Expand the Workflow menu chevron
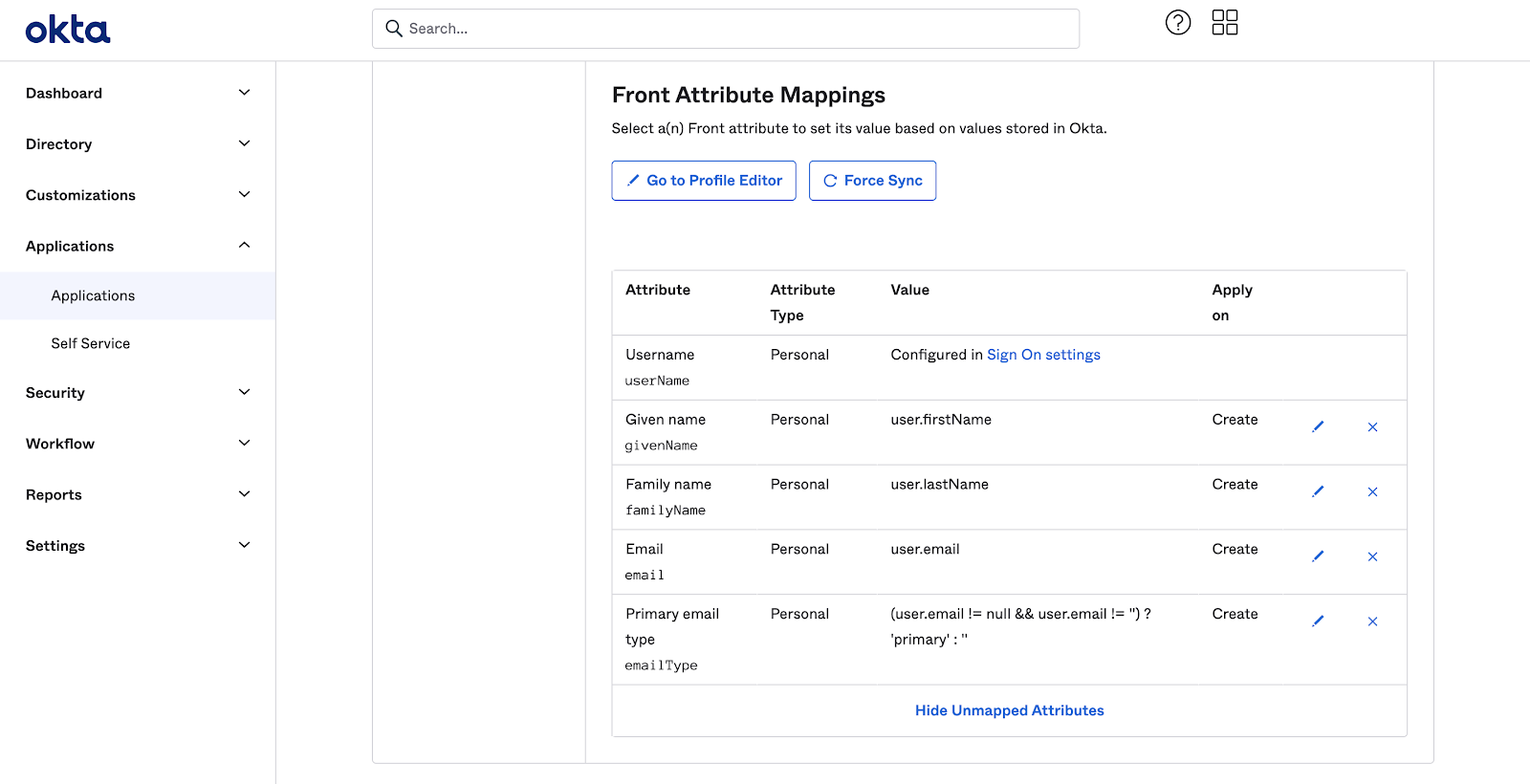 tap(244, 443)
